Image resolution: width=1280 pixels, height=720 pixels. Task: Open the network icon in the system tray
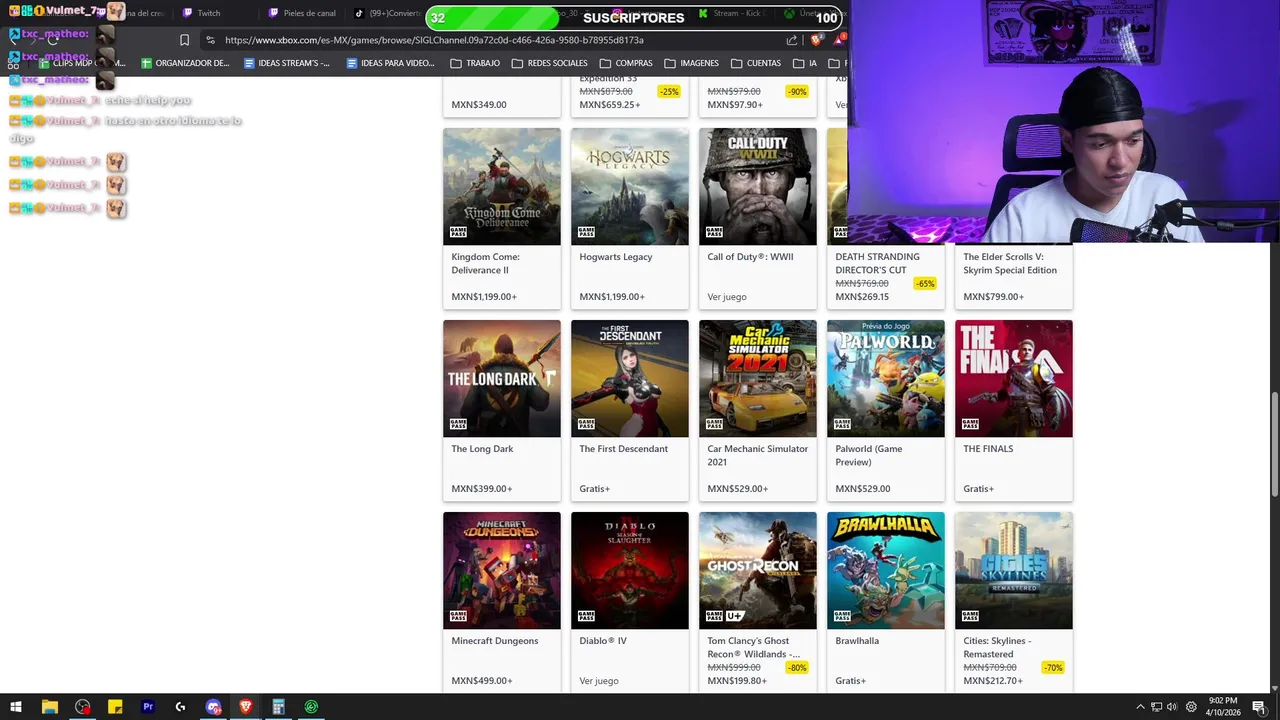1156,707
